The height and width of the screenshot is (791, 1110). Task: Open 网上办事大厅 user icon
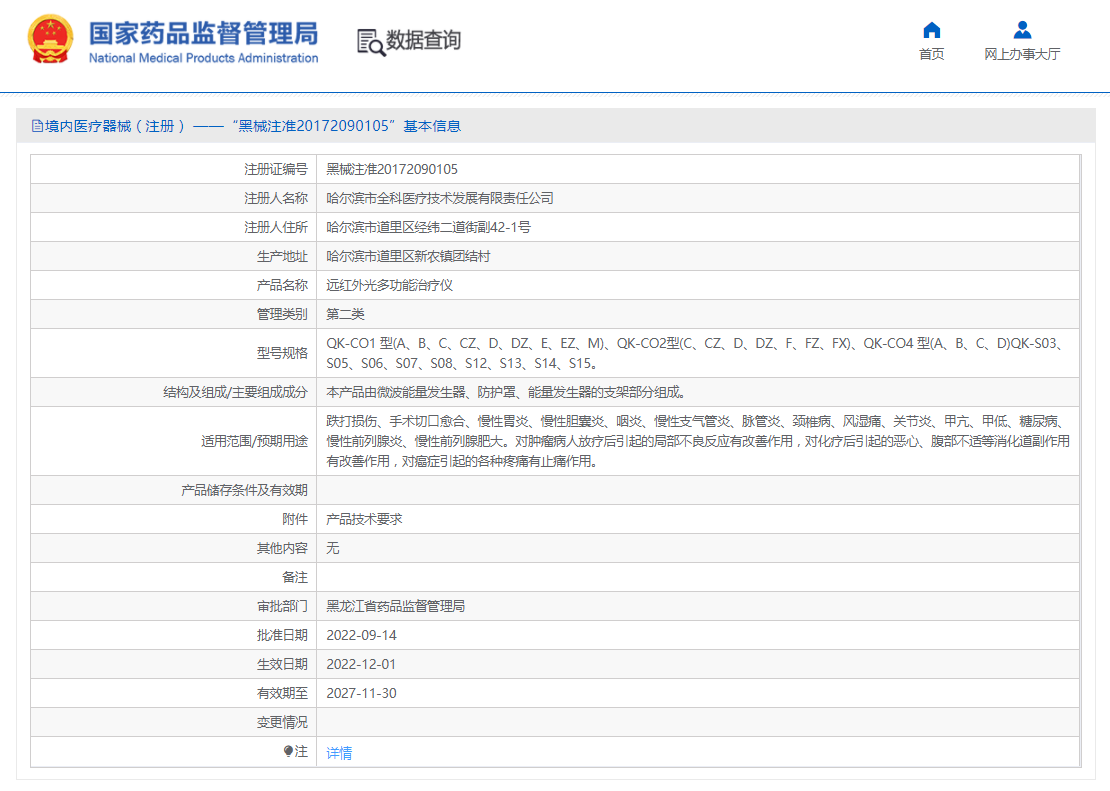pyautogui.click(x=1022, y=30)
